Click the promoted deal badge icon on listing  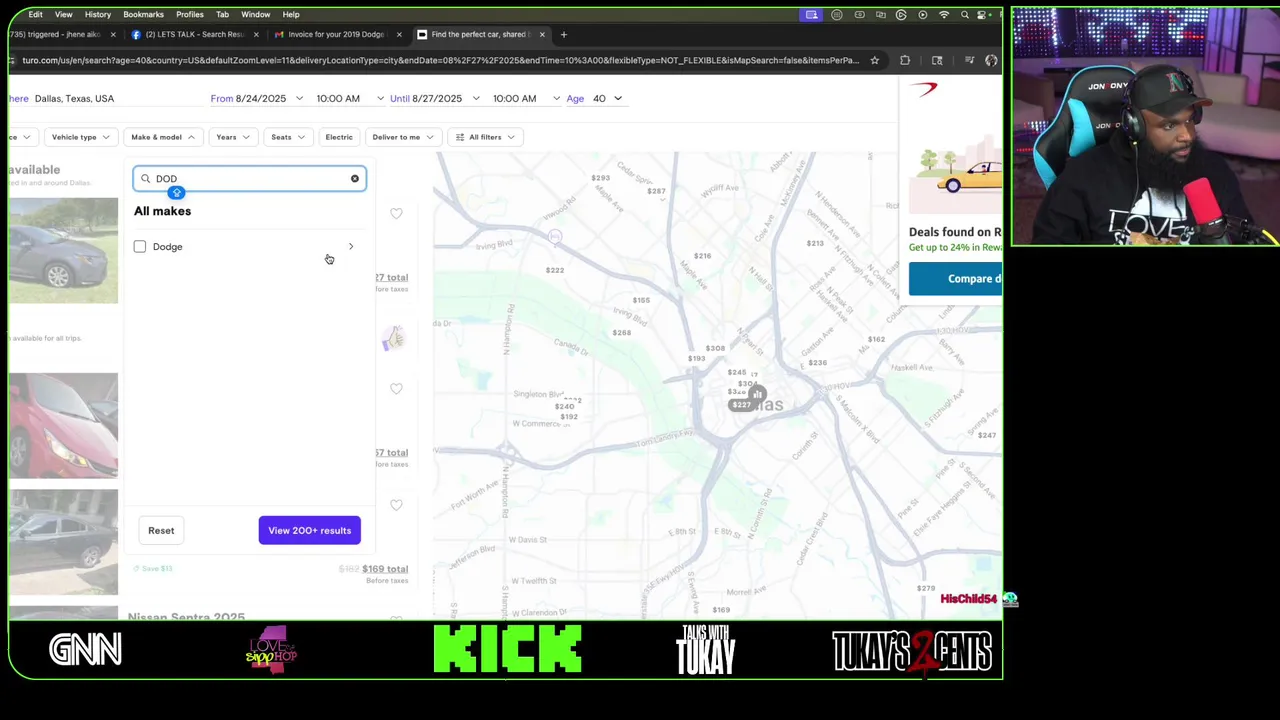393,338
